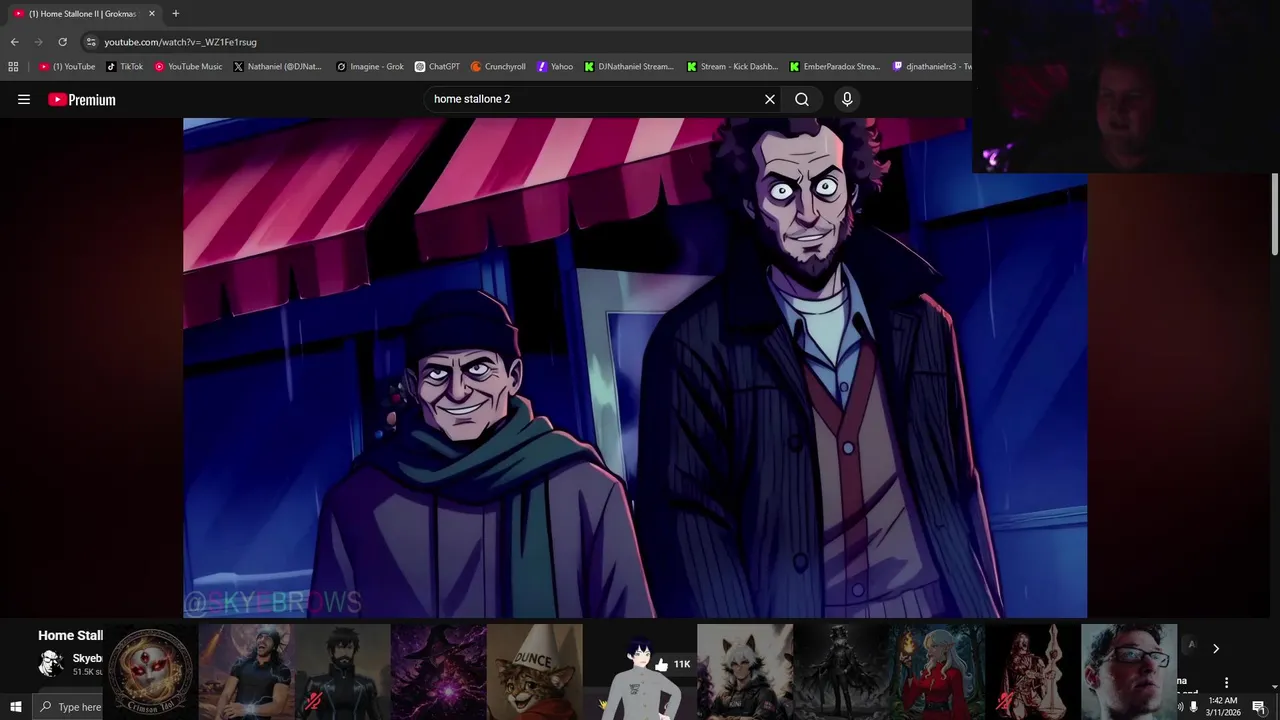Viewport: 1280px width, 720px height.
Task: Select the white-haired cat-ear avatar
Action: coord(745,672)
